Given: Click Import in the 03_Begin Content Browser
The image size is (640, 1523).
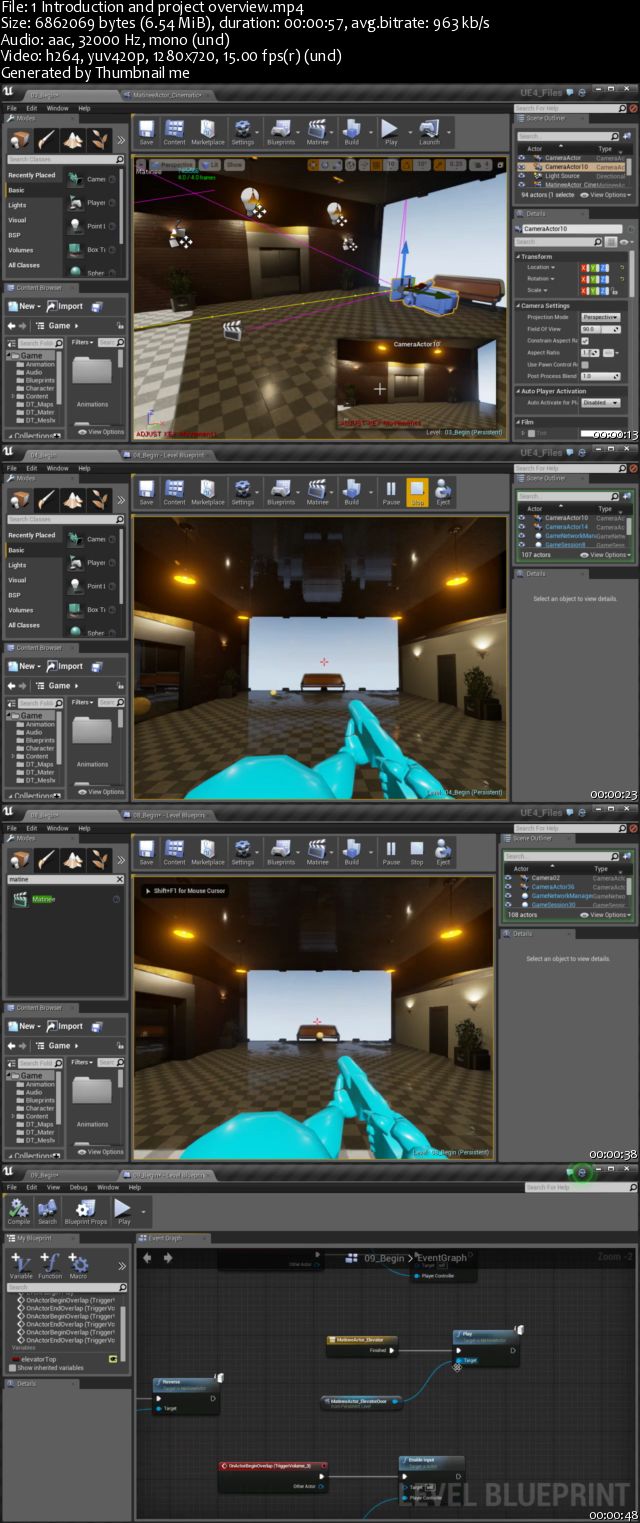Looking at the screenshot, I should tap(65, 306).
